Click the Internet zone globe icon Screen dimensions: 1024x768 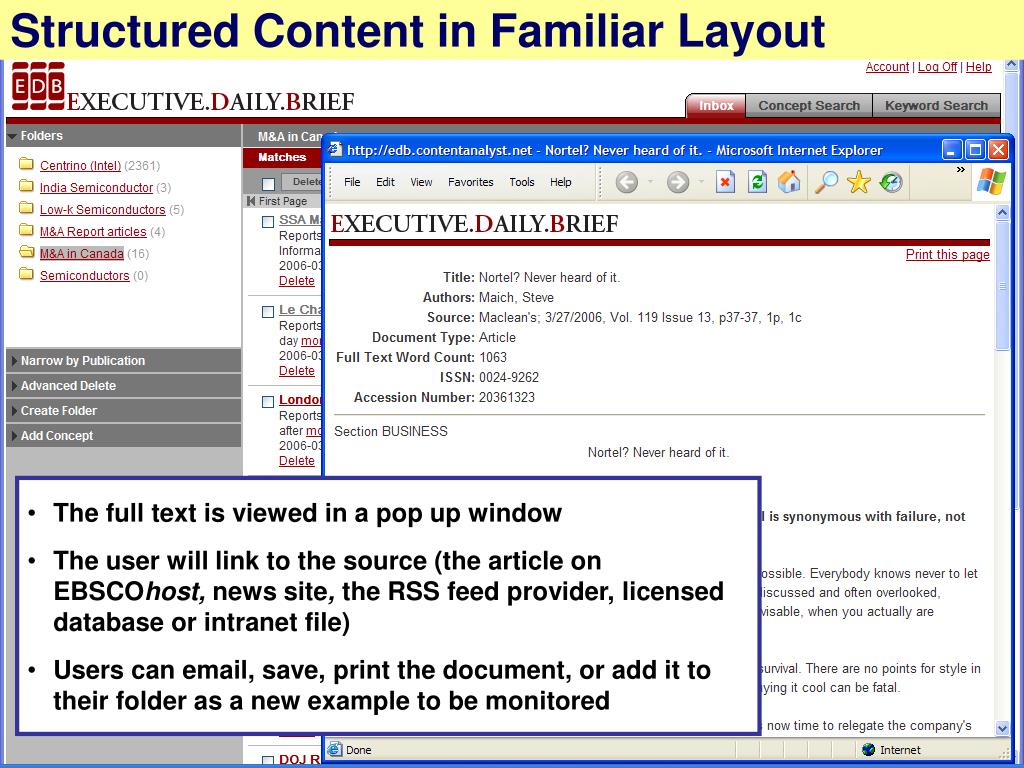tap(869, 750)
